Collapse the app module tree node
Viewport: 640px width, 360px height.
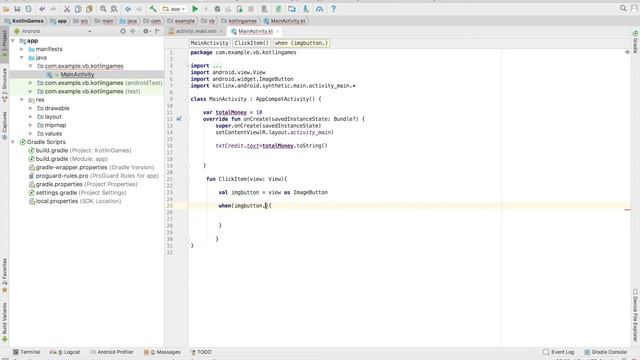click(13, 41)
